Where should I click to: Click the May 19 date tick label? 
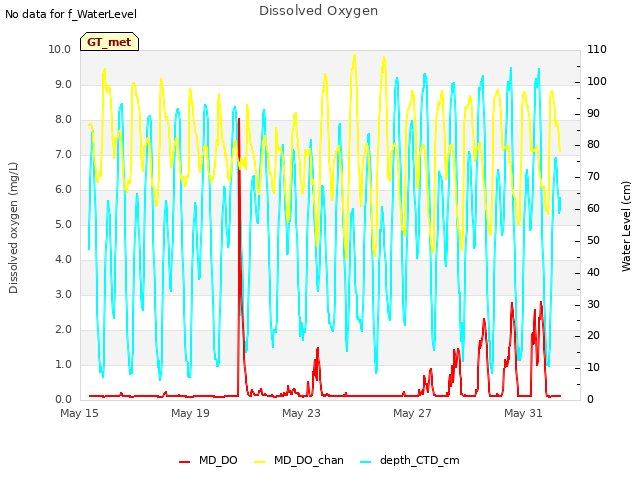tap(190, 413)
